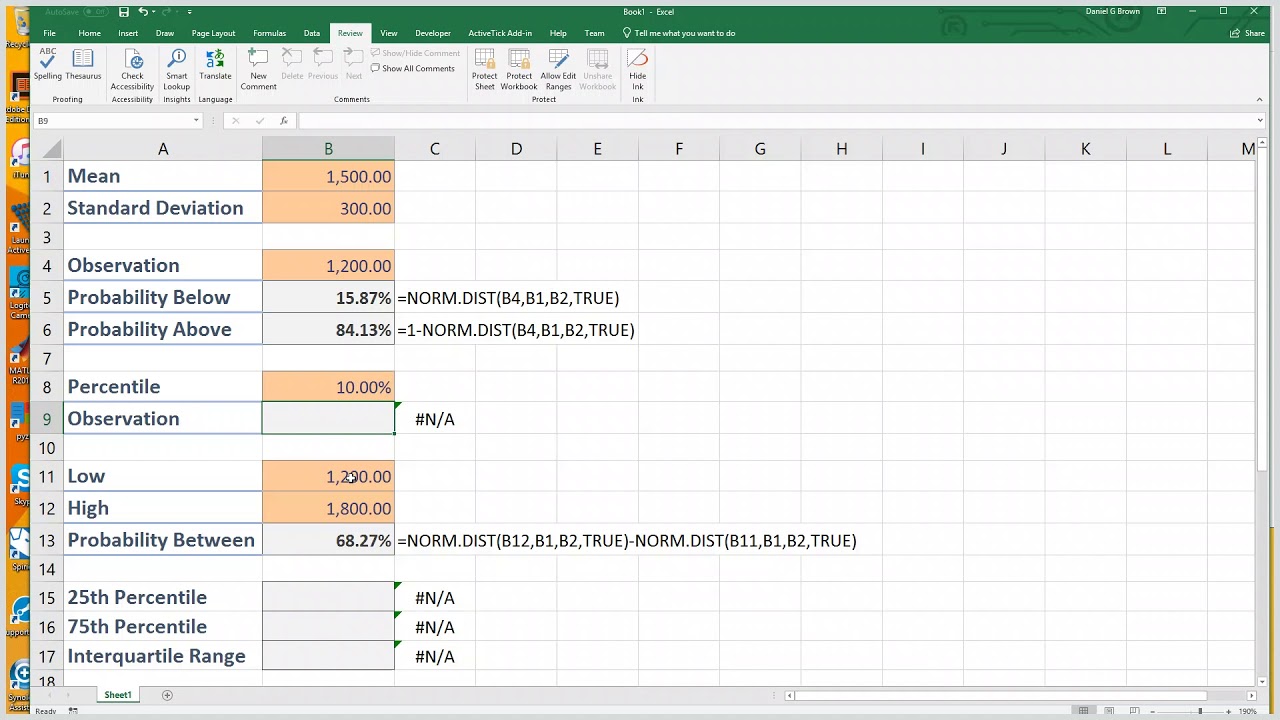This screenshot has width=1280, height=720.
Task: Open Customize Quick Access Toolbar dropdown
Action: click(x=189, y=12)
